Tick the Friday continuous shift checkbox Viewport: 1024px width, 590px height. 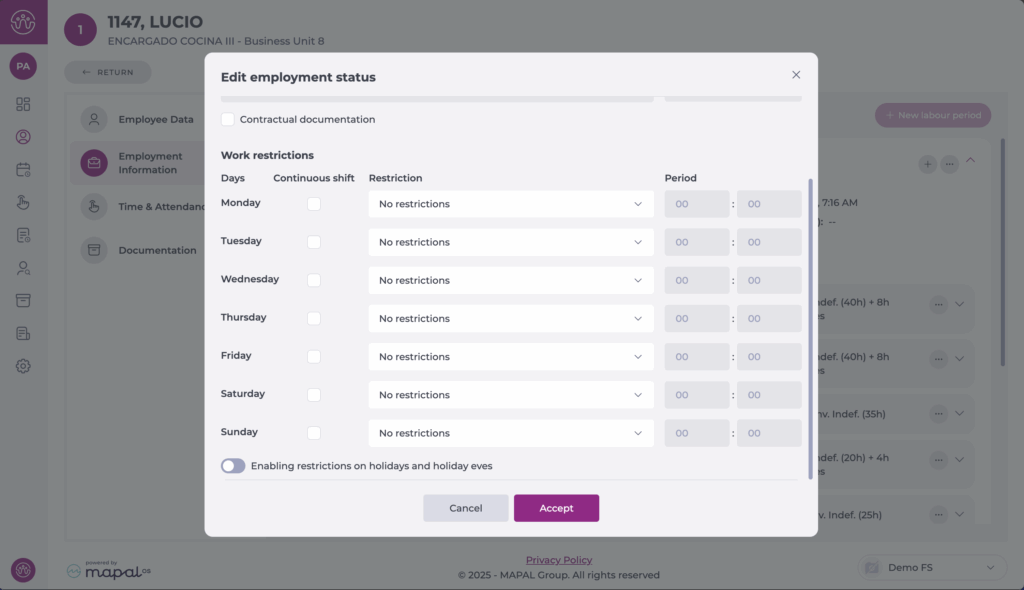coord(314,357)
